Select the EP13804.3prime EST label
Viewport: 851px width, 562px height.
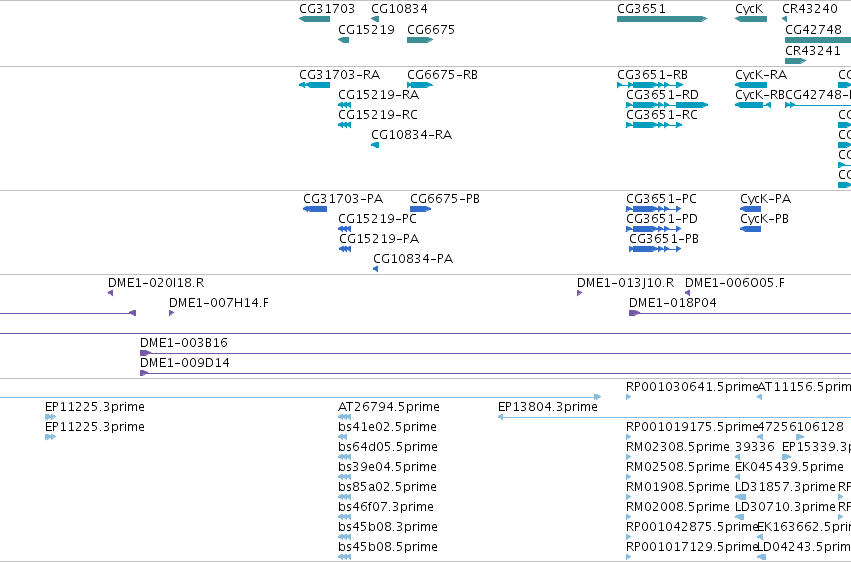point(548,407)
